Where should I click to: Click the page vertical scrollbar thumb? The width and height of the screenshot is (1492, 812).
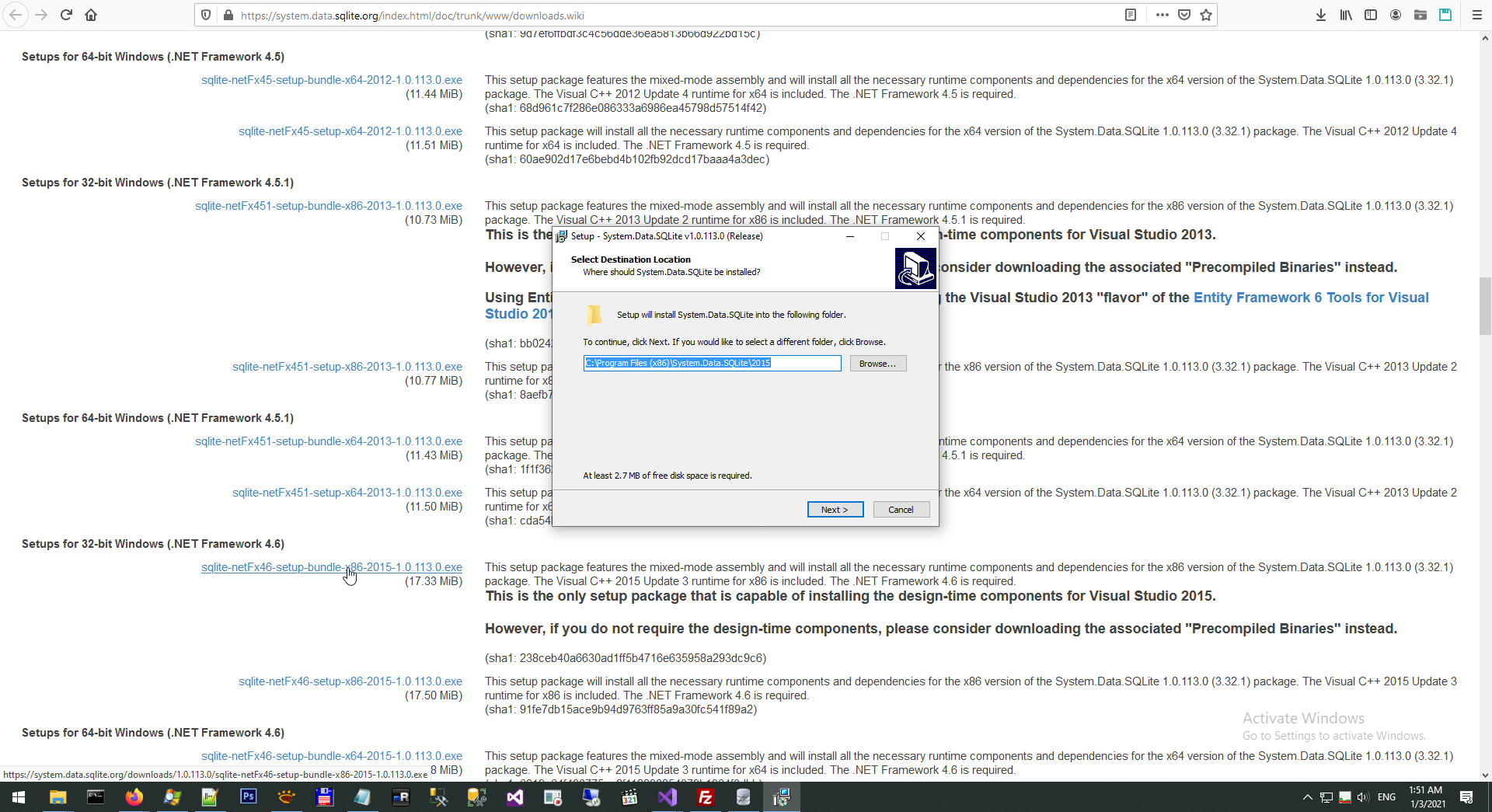pos(1485,305)
